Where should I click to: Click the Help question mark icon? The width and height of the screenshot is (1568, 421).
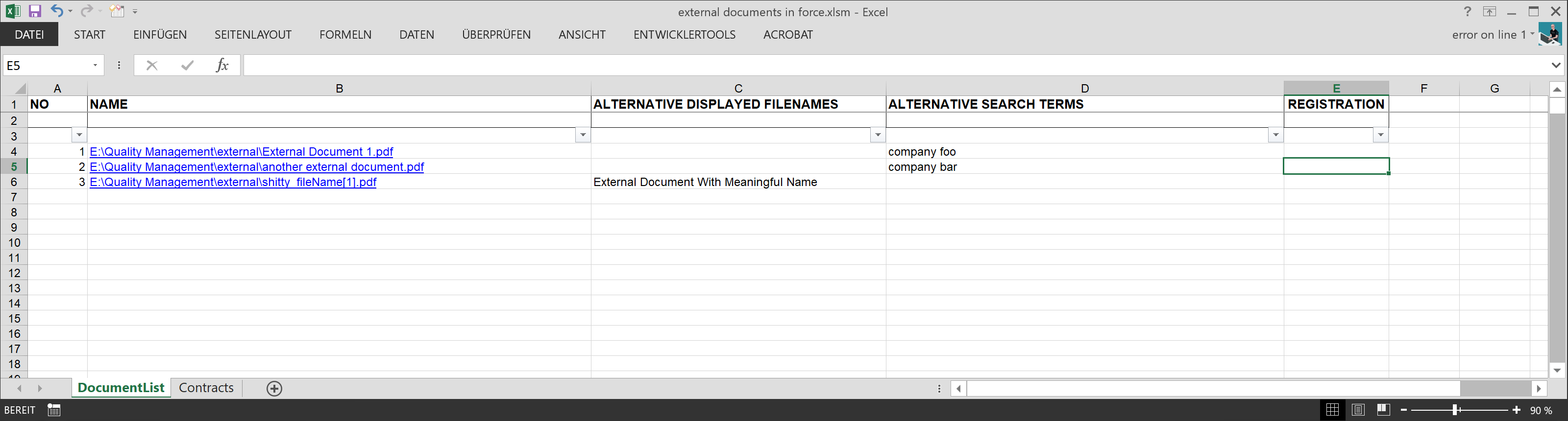(1467, 12)
